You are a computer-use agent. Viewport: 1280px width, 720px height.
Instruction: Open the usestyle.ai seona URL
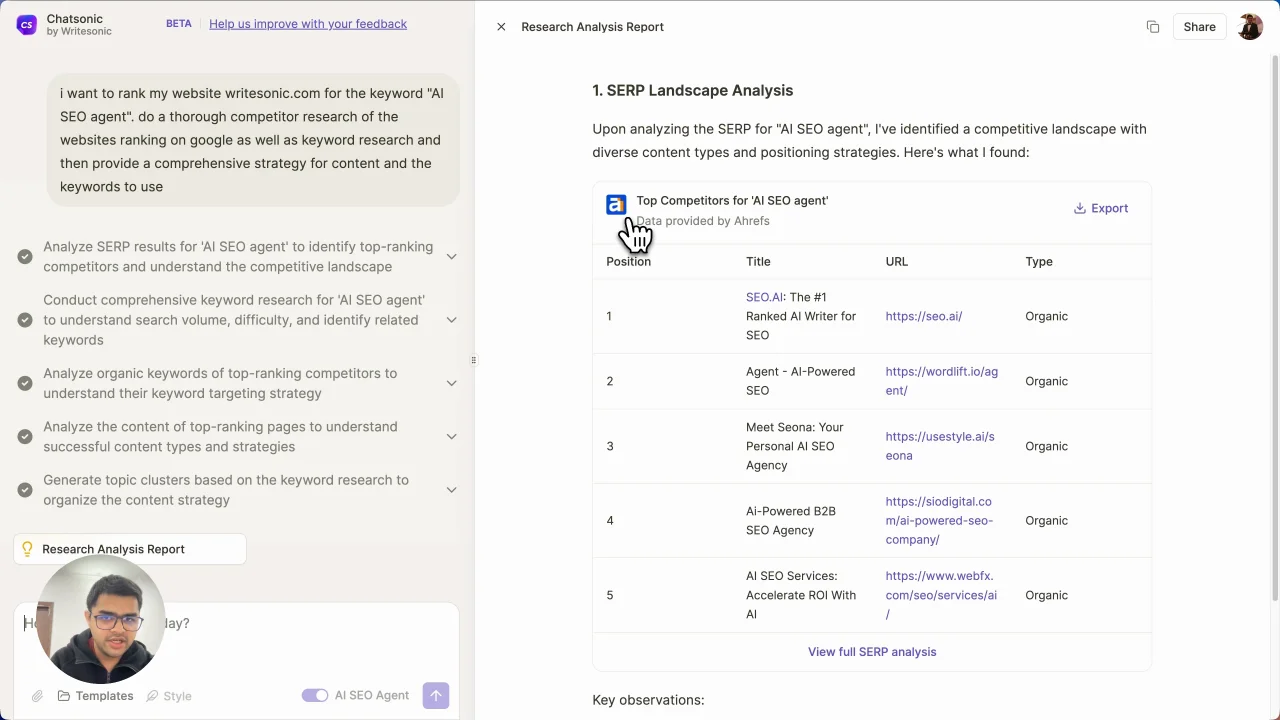pos(940,446)
